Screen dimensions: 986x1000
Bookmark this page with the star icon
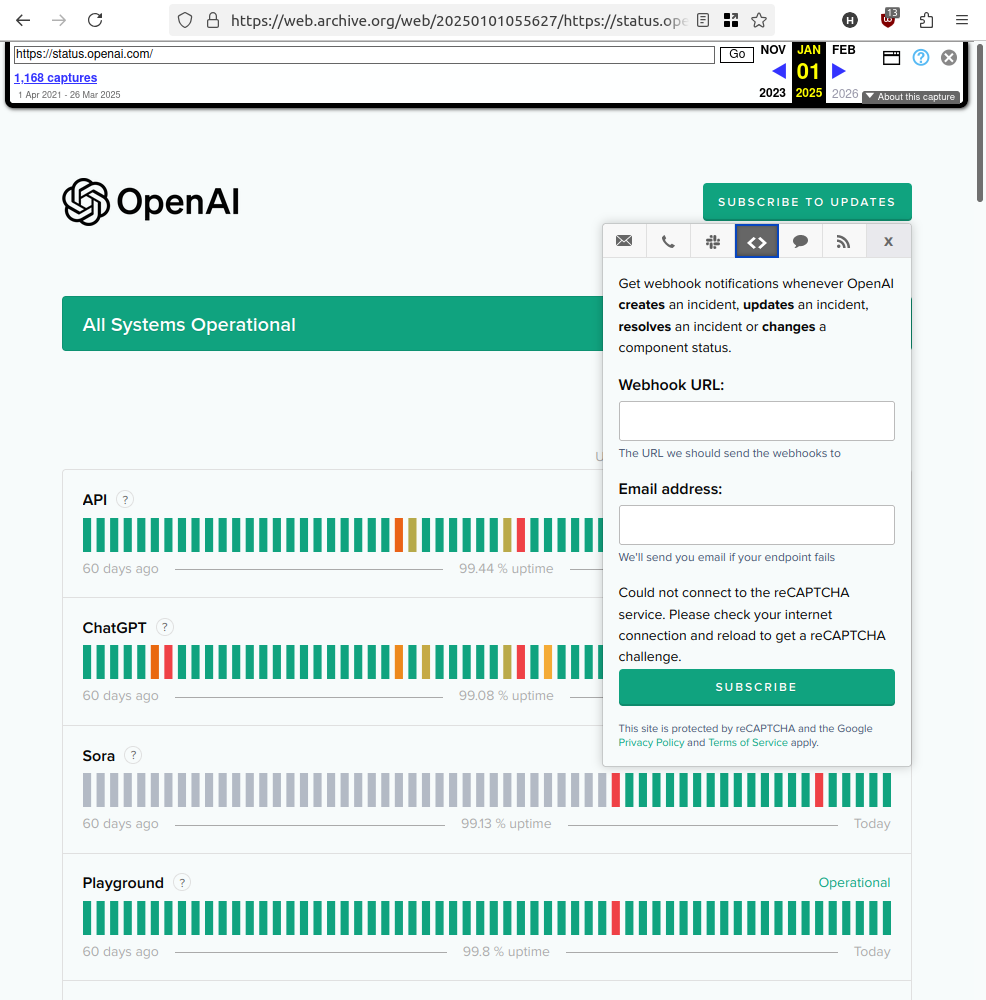tap(759, 20)
